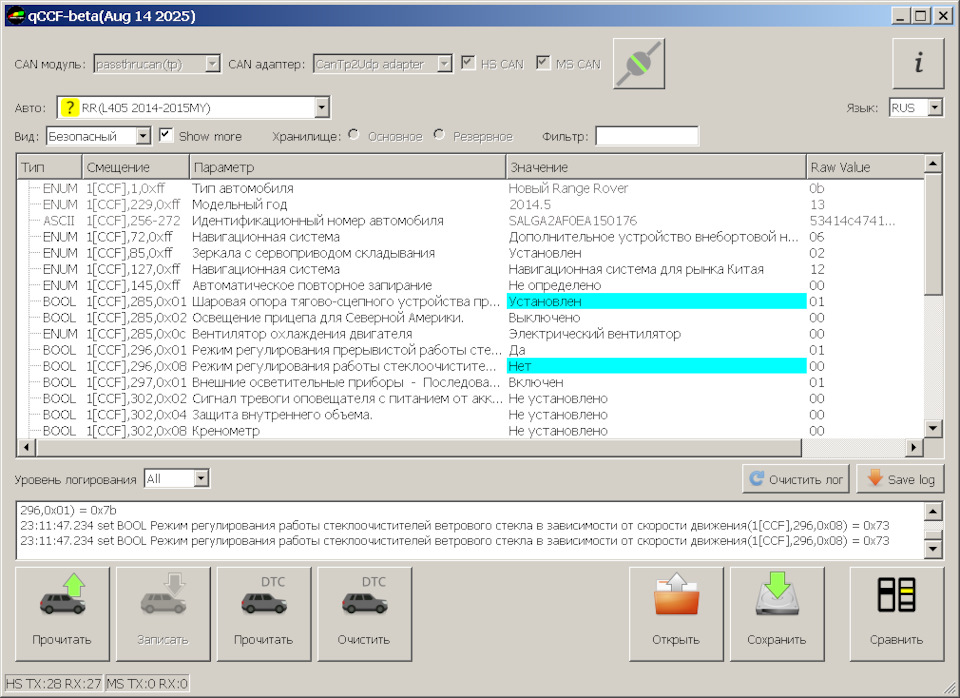960x698 pixels.
Task: Click the table horizontal scrollbar right arrow
Action: [x=914, y=448]
